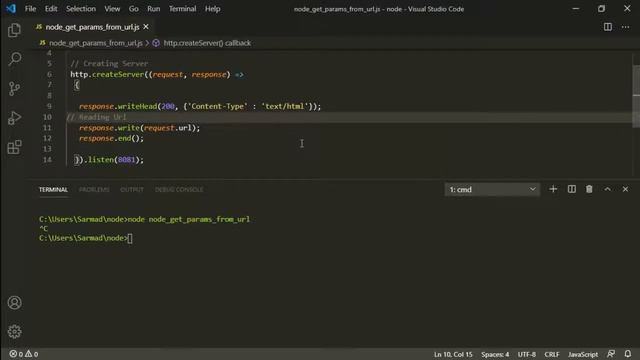
Task: Click the http.createServer() callback breadcrumb
Action: pos(207,43)
